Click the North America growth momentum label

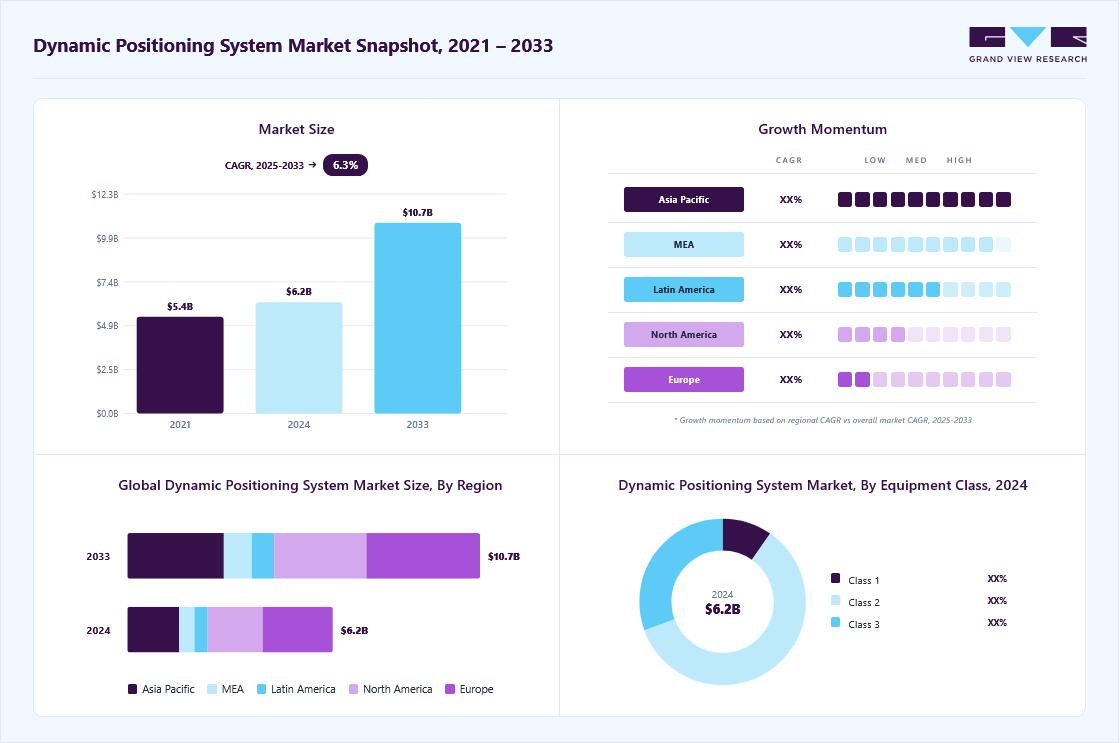point(684,334)
